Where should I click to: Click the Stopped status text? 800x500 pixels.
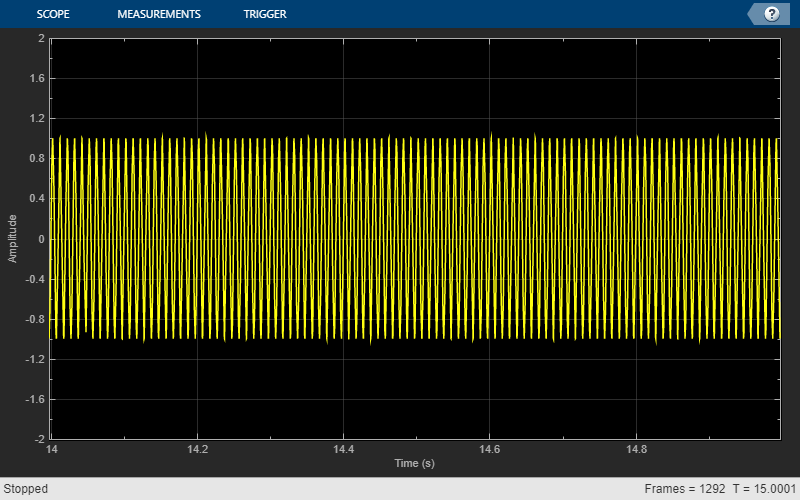coord(26,490)
